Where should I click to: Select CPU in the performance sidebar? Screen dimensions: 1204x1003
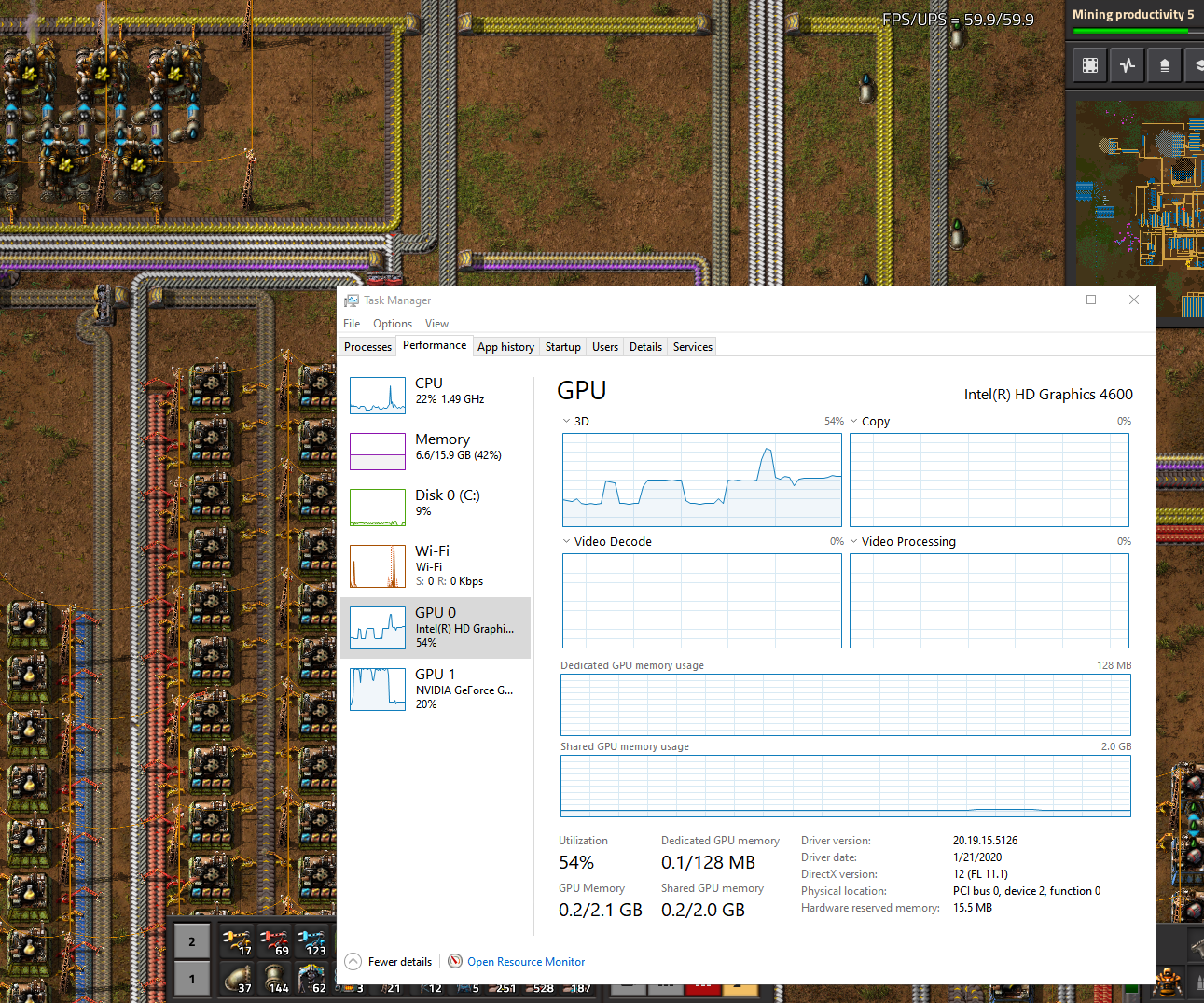pyautogui.click(x=436, y=396)
